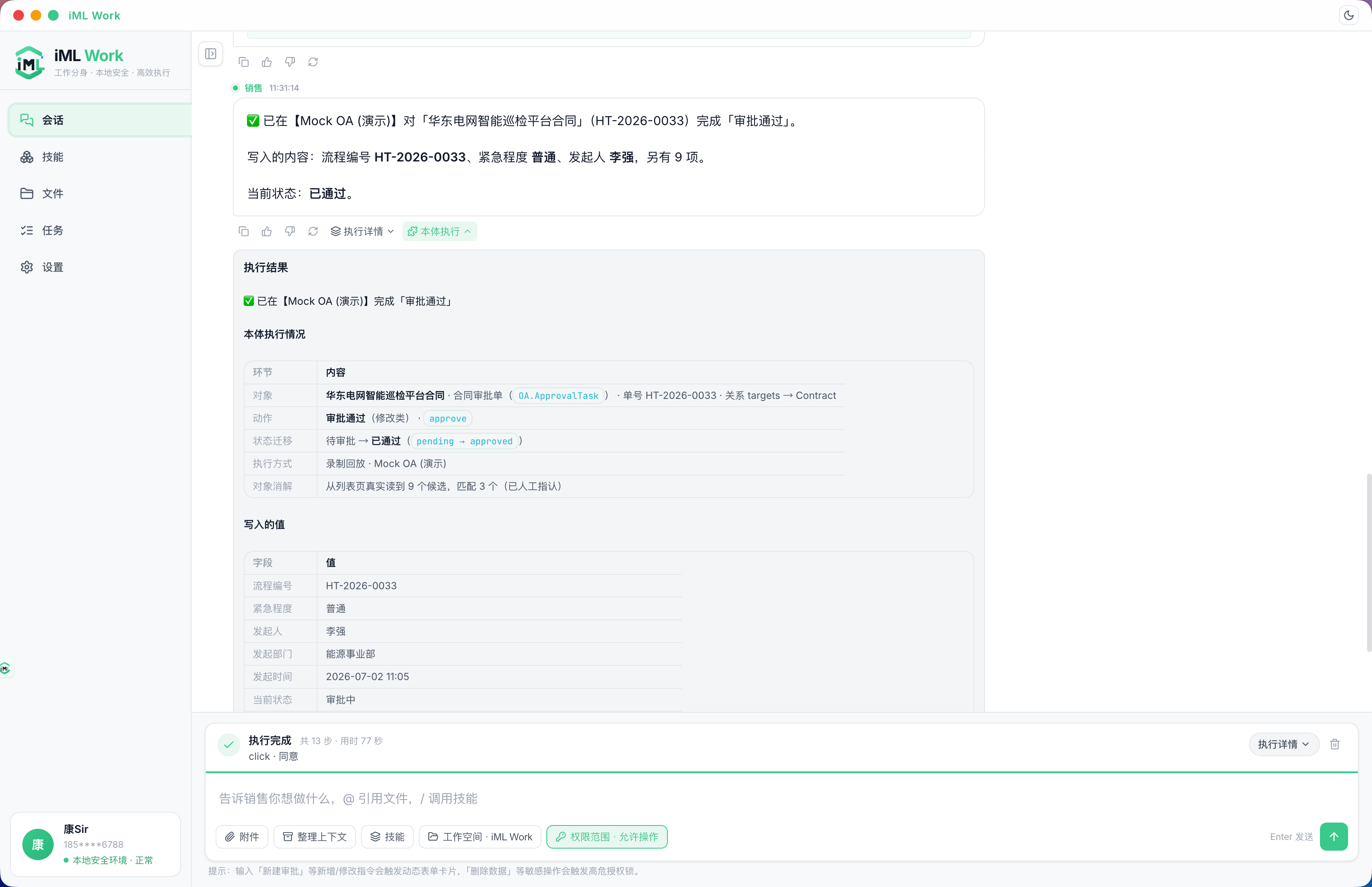
Task: Click the green 康 avatar
Action: point(38,844)
